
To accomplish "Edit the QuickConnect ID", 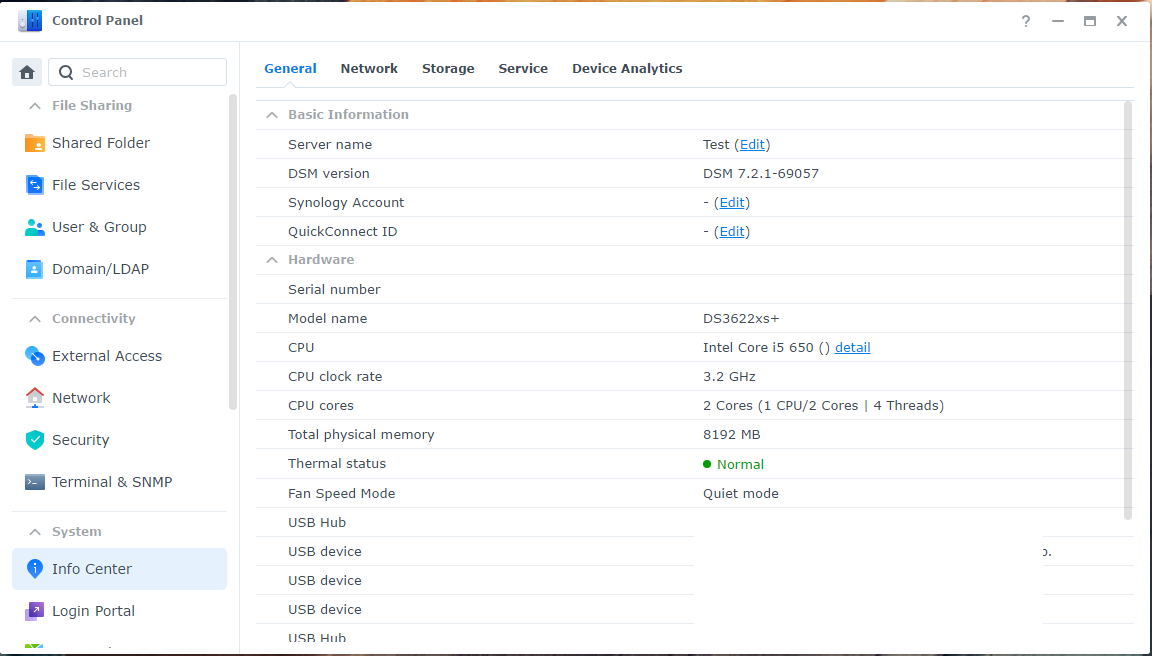I will click(x=732, y=231).
